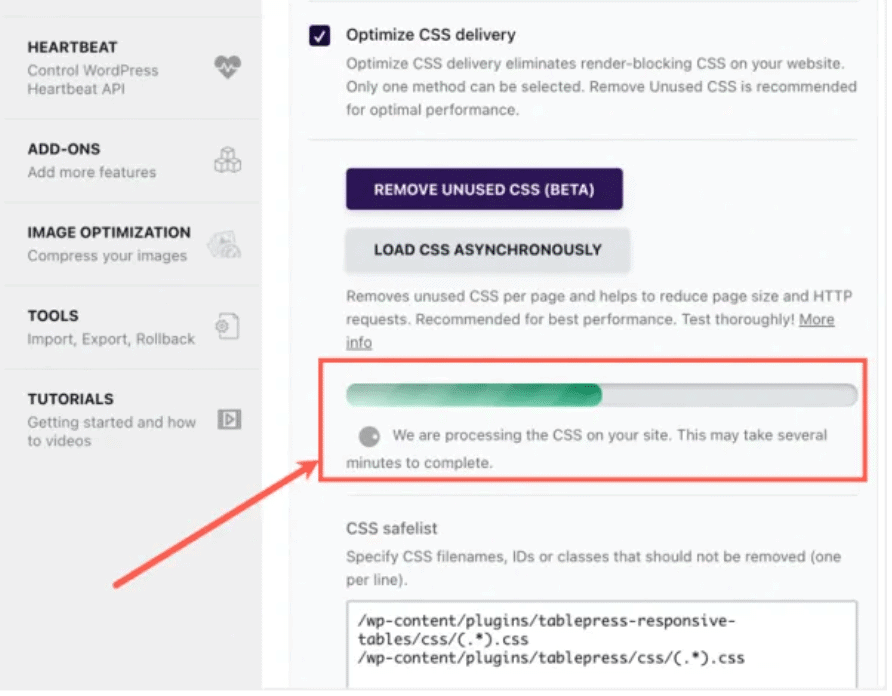Screen dimensions: 892x696
Task: Switch to the Tutorials section
Action: pos(110,419)
